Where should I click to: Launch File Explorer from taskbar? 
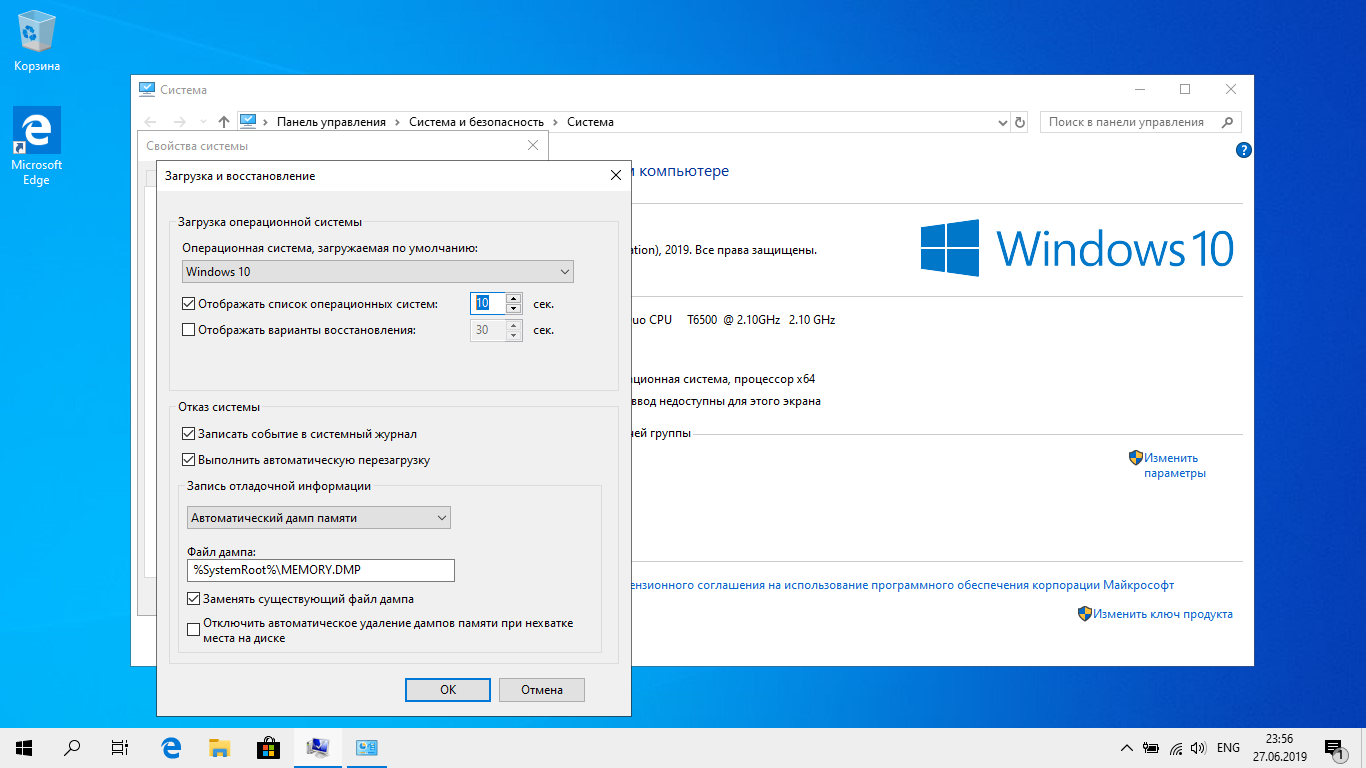219,747
